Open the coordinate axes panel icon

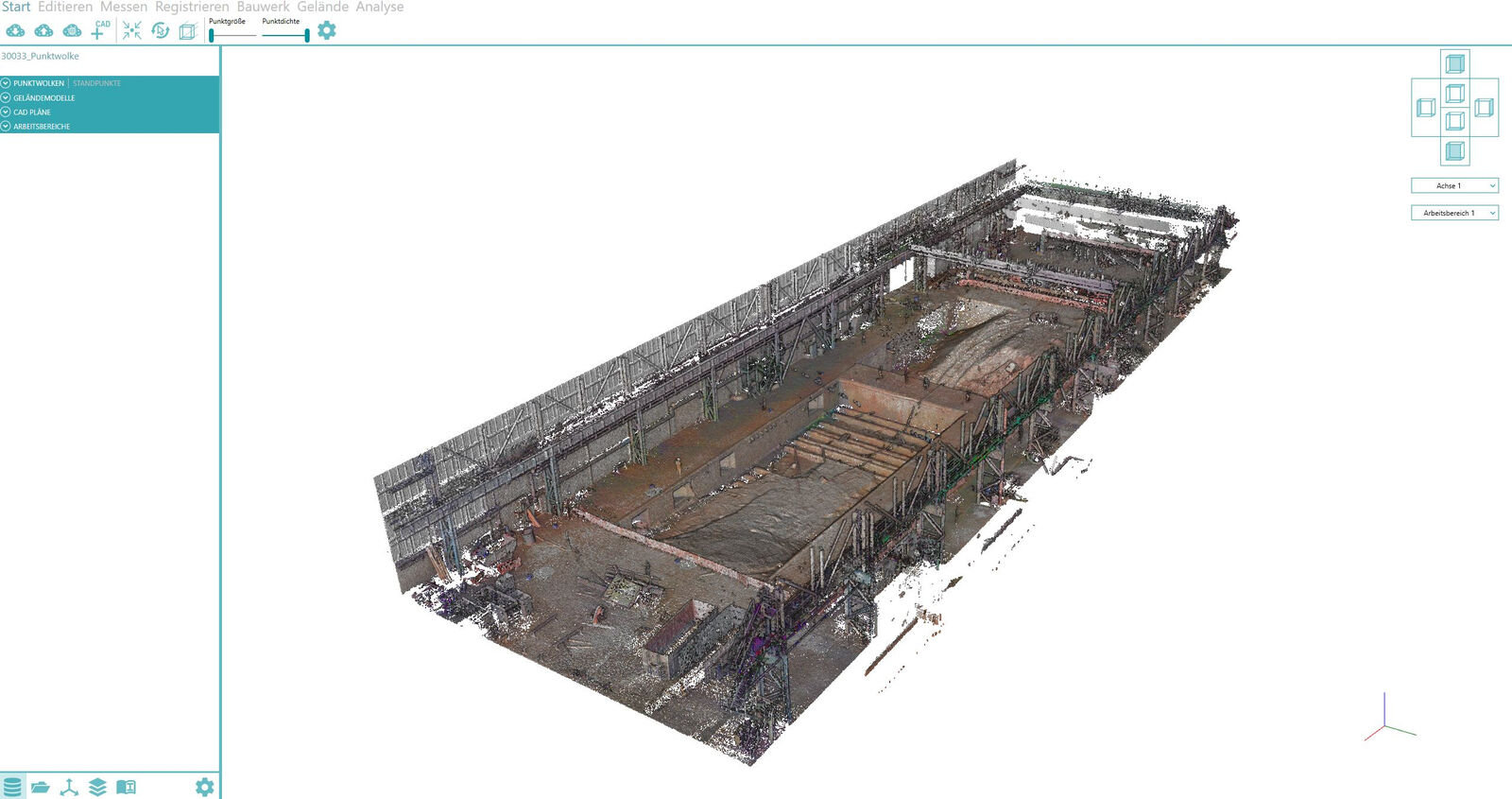pos(69,787)
